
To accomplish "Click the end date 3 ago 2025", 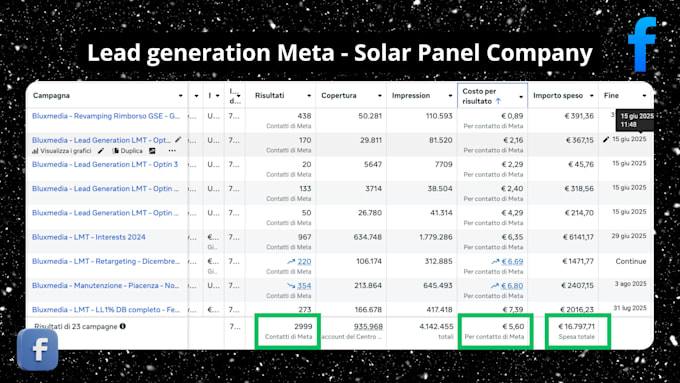I will (x=631, y=284).
